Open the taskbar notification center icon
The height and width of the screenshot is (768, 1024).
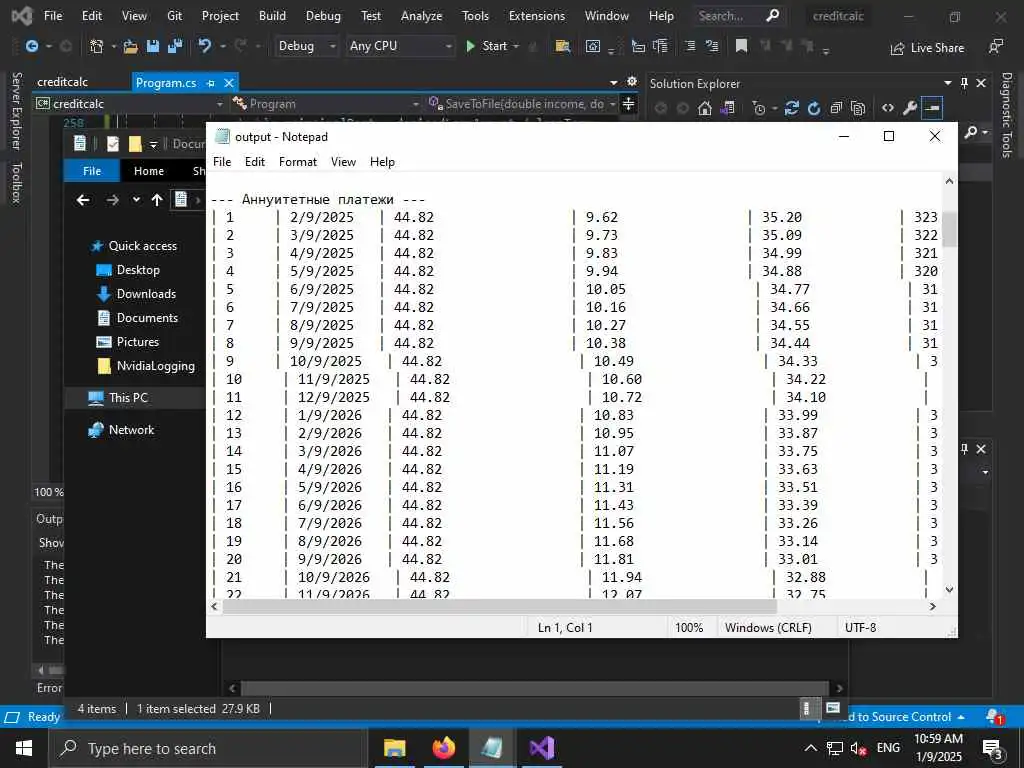(994, 750)
